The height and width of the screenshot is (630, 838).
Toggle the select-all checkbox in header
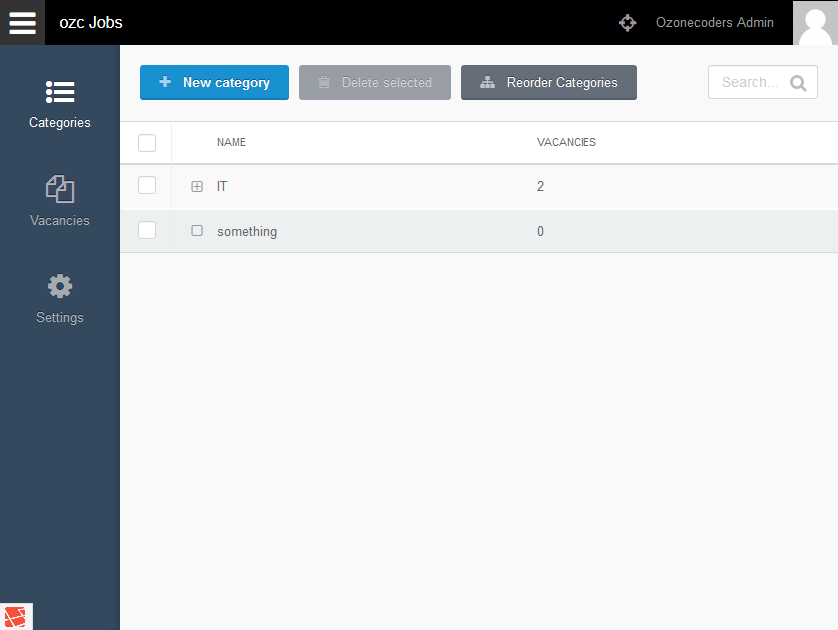(147, 143)
